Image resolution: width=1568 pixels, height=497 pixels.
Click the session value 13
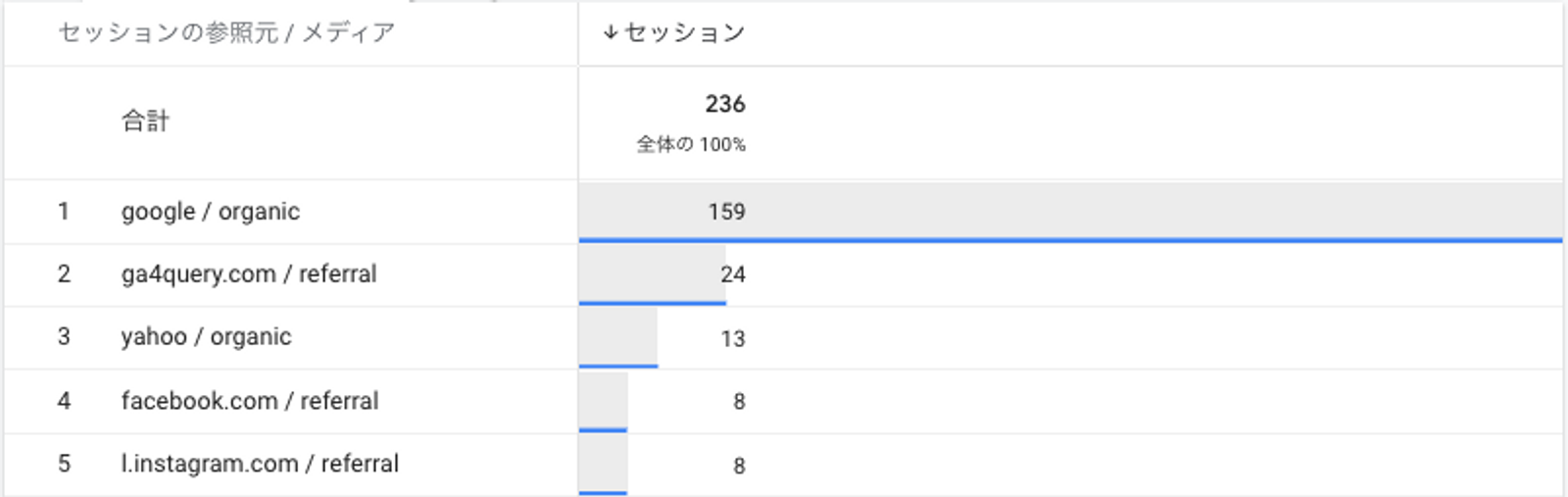click(x=733, y=338)
